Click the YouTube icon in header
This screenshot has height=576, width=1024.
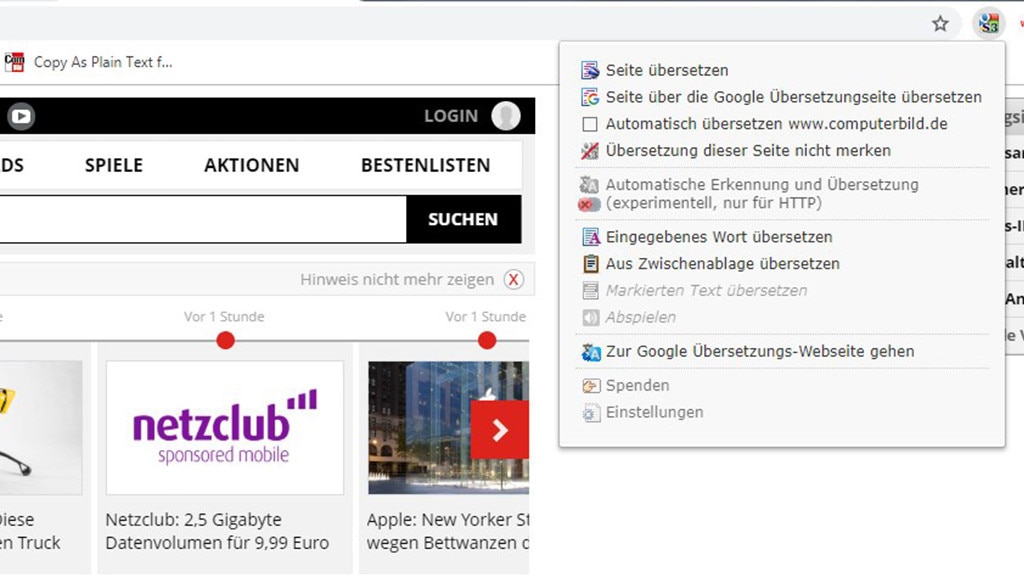click(x=20, y=116)
